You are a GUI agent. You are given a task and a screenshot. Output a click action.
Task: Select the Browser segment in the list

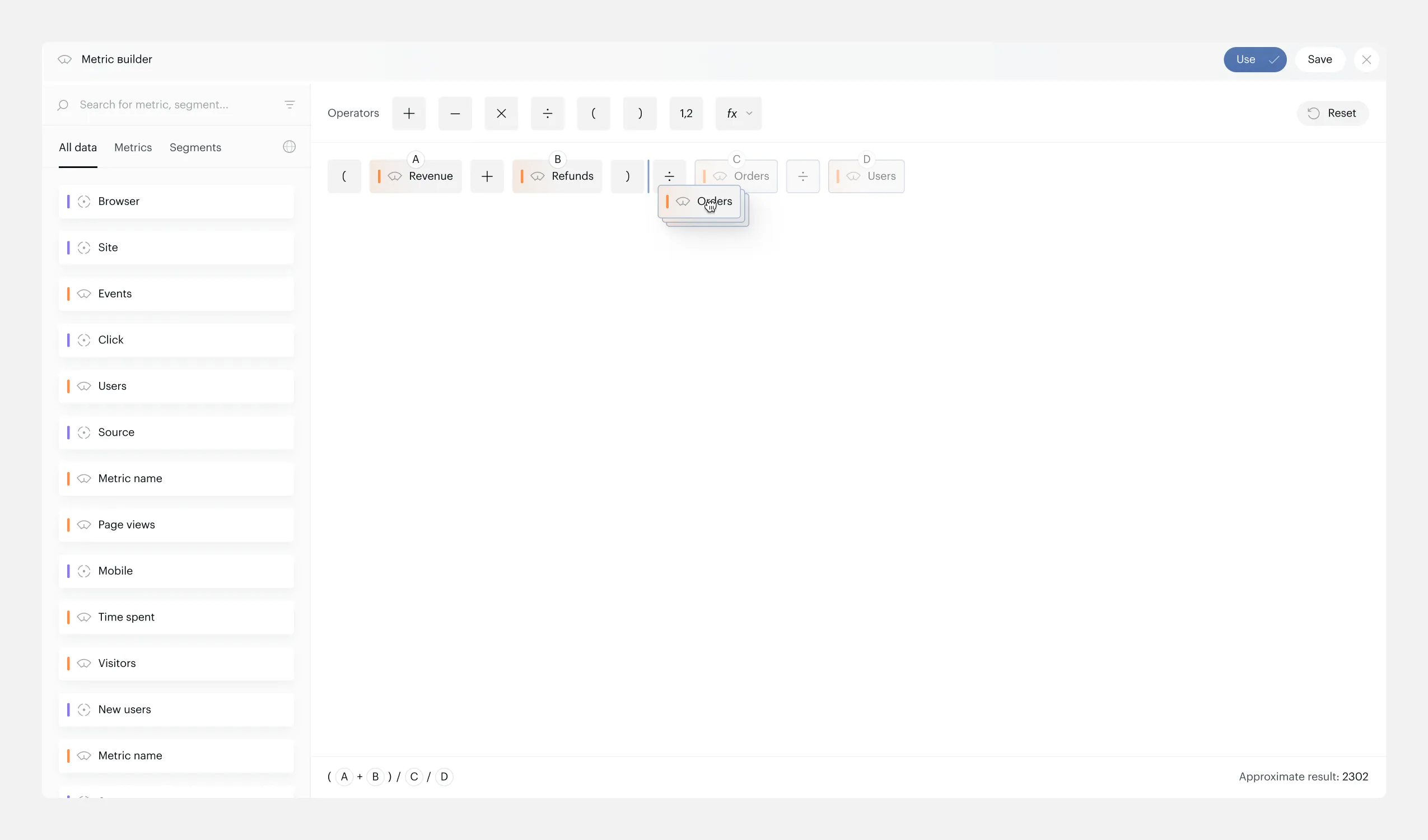coord(176,201)
